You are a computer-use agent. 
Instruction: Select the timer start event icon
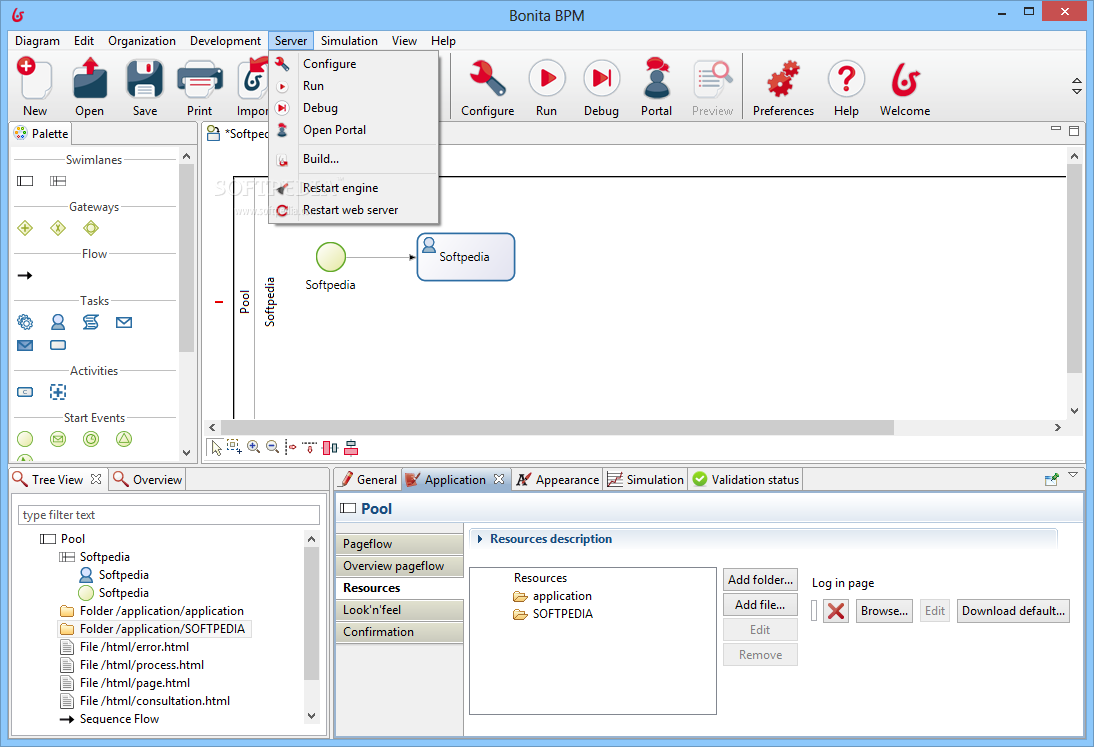tap(91, 439)
